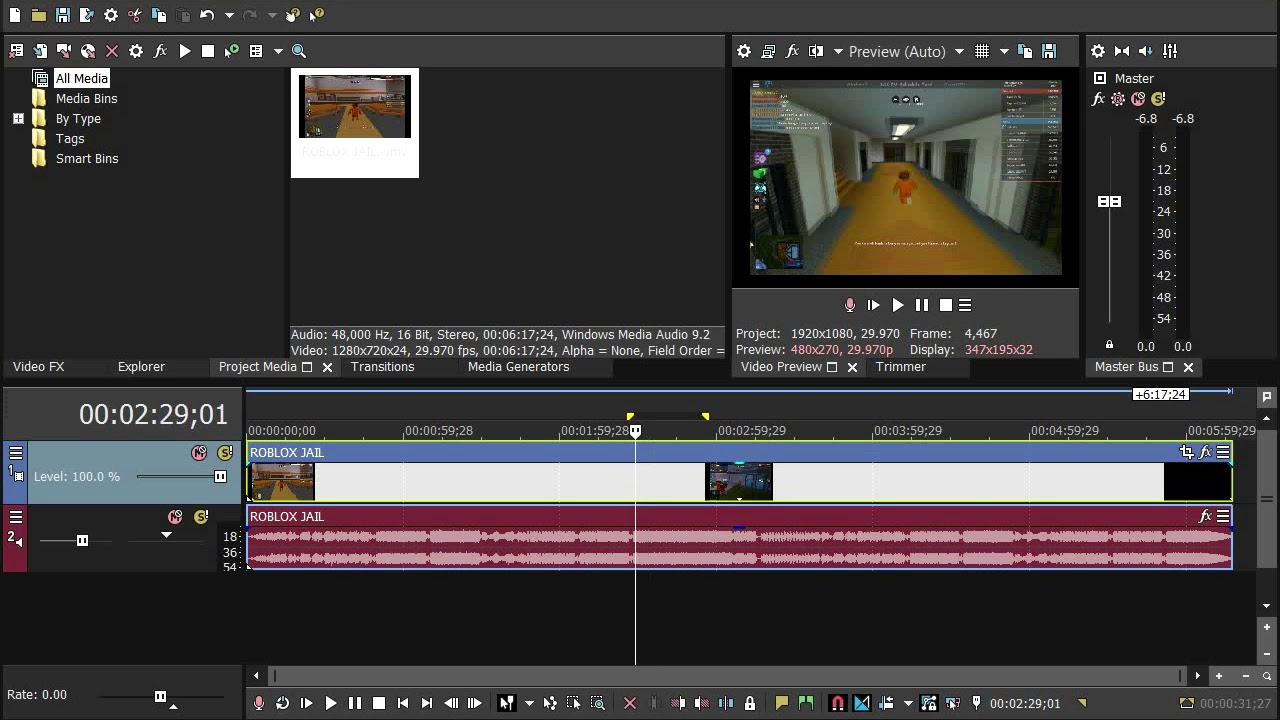Cut the selected event

point(135,15)
